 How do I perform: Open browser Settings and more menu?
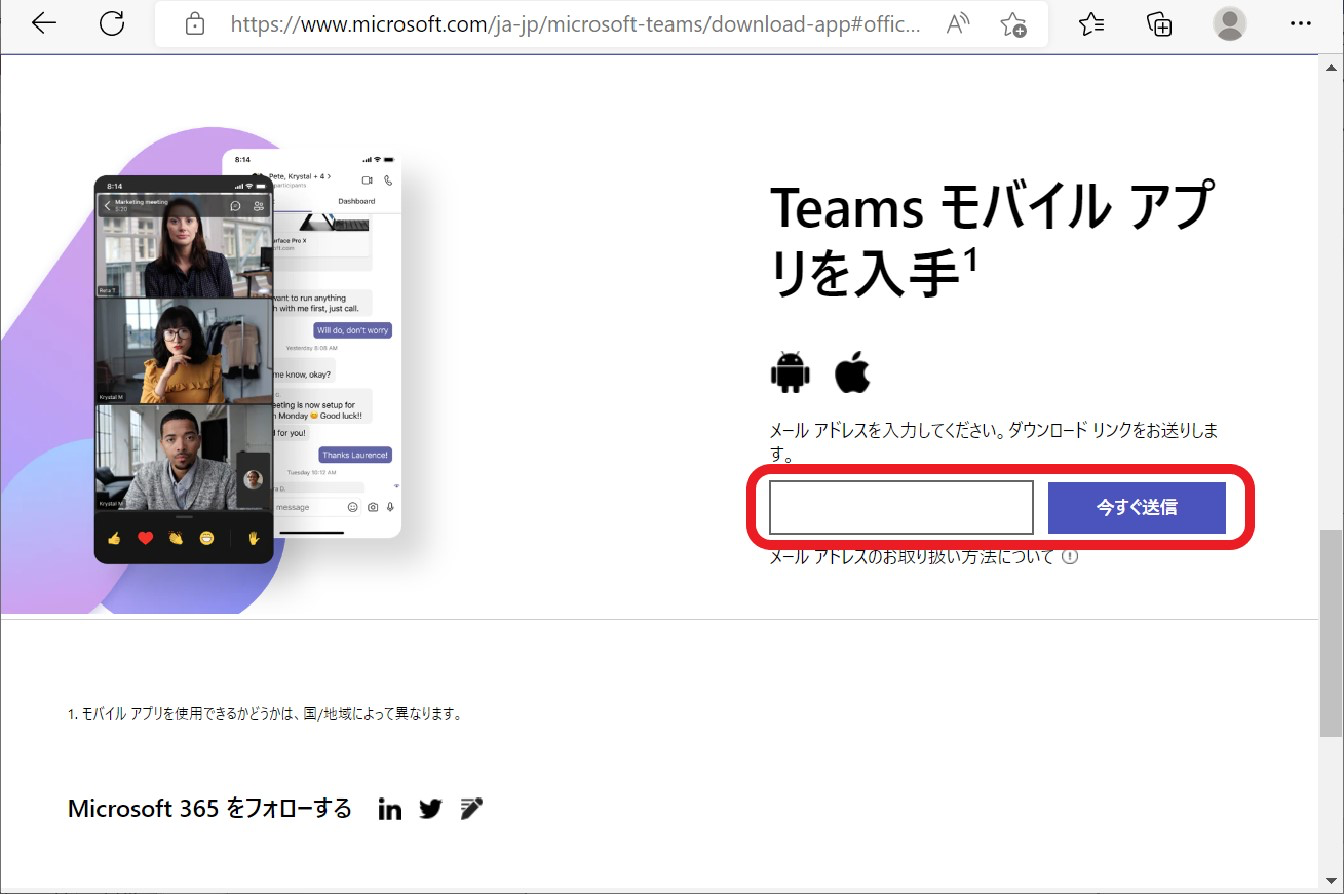1299,24
